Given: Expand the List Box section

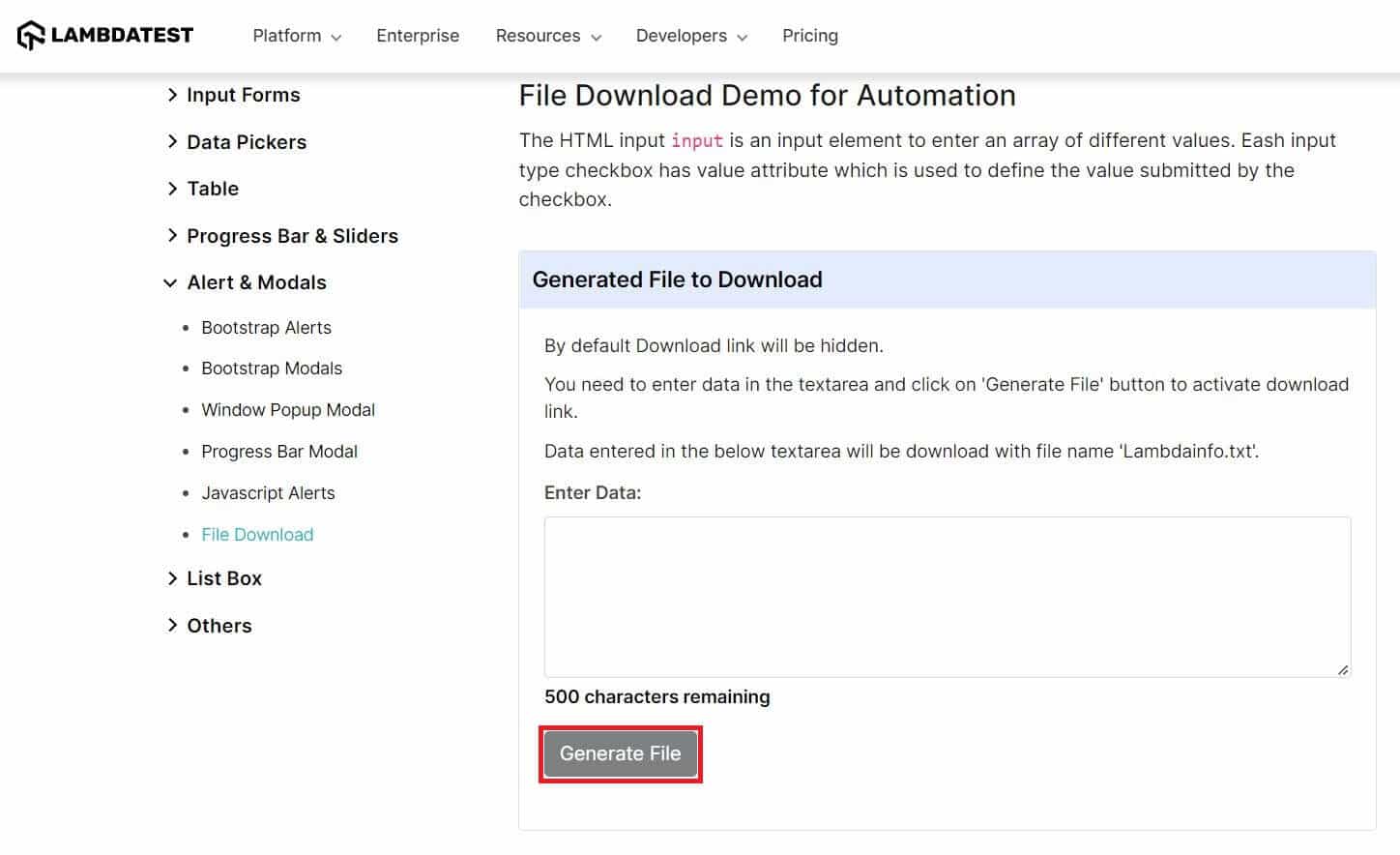Looking at the screenshot, I should point(223,578).
